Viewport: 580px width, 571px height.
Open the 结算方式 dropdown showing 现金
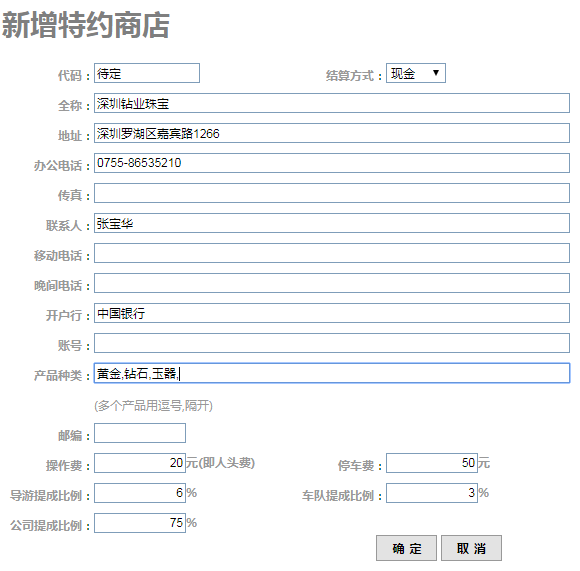(x=416, y=73)
